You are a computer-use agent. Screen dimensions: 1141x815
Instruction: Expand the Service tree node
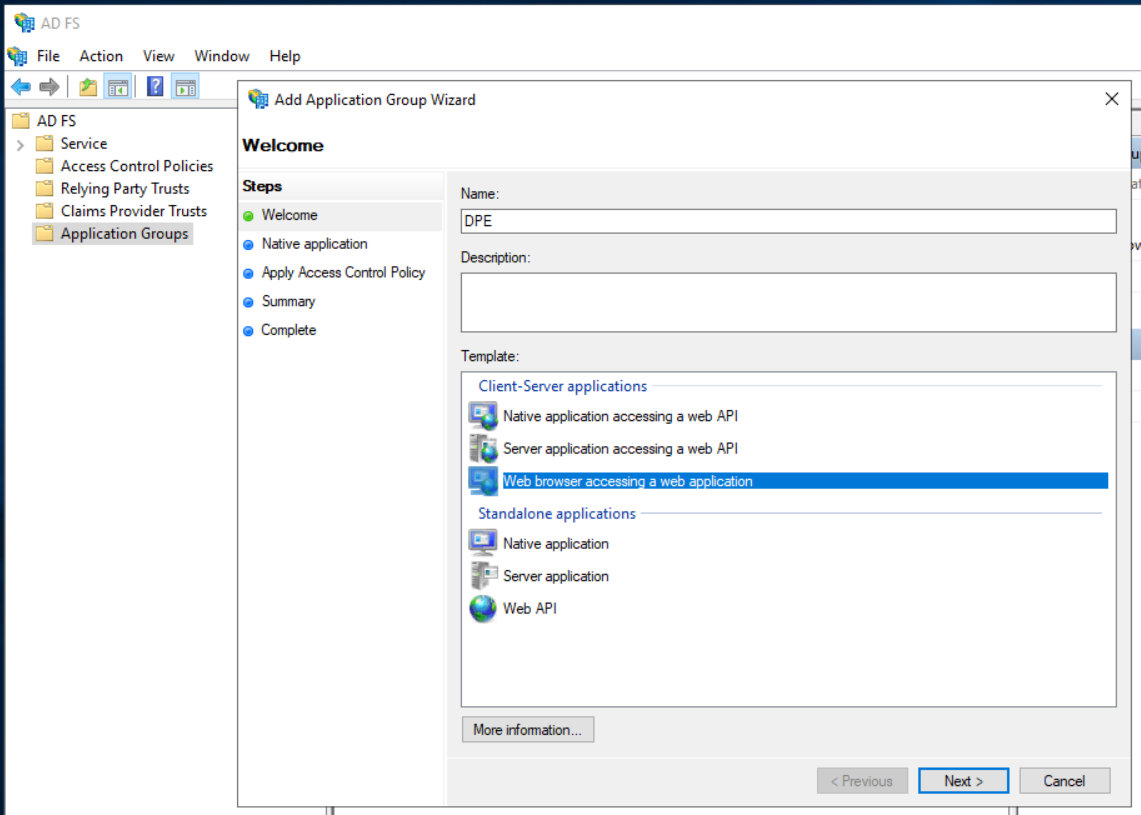click(x=20, y=145)
